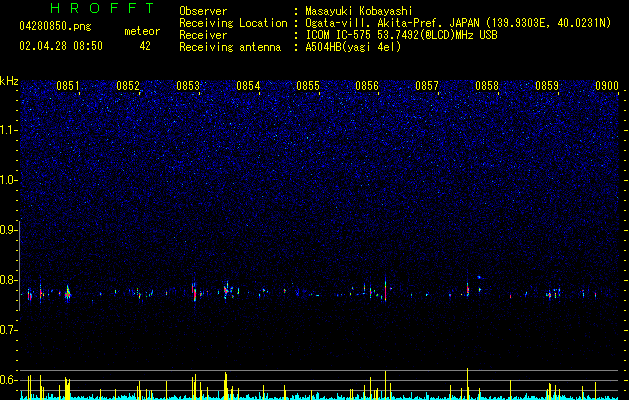Click the 0852 time marker

coord(128,86)
